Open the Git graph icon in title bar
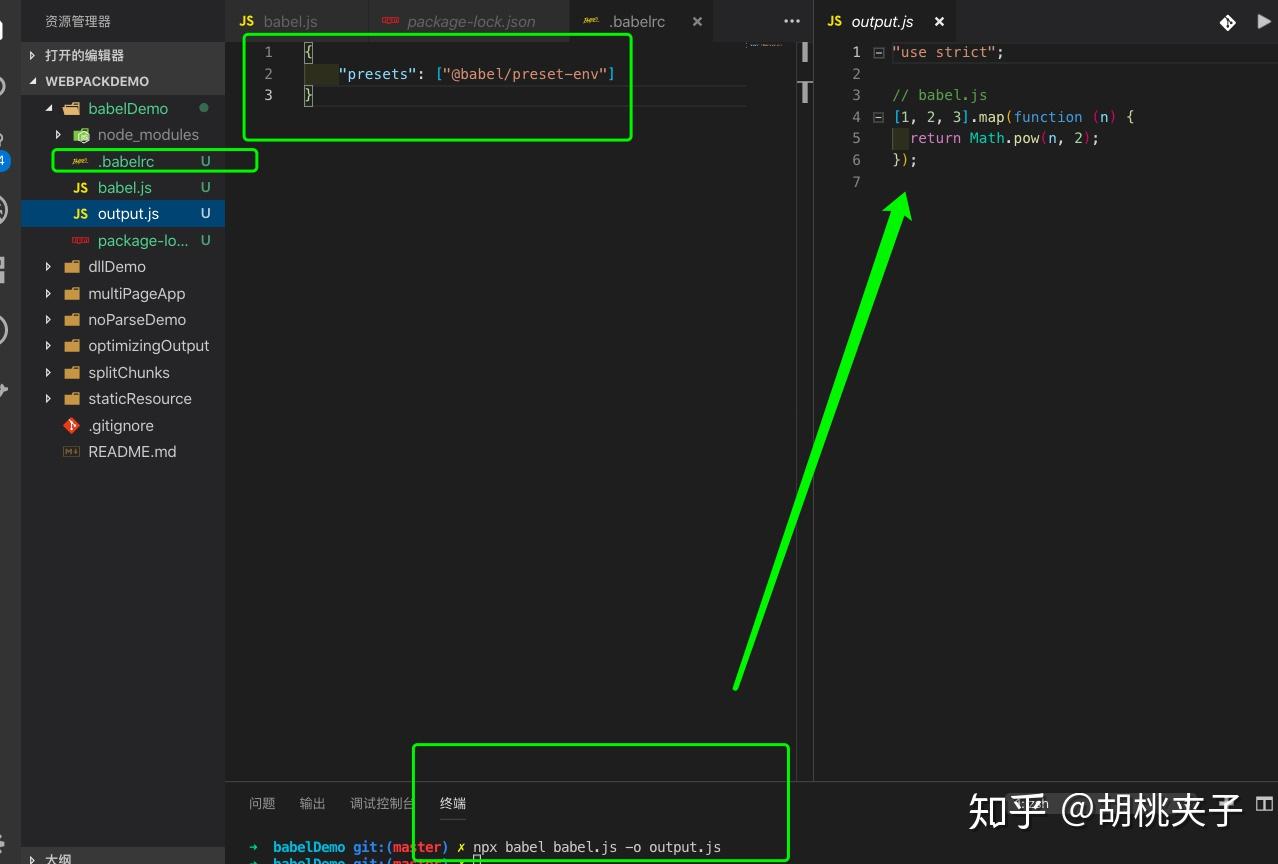 click(x=1227, y=21)
